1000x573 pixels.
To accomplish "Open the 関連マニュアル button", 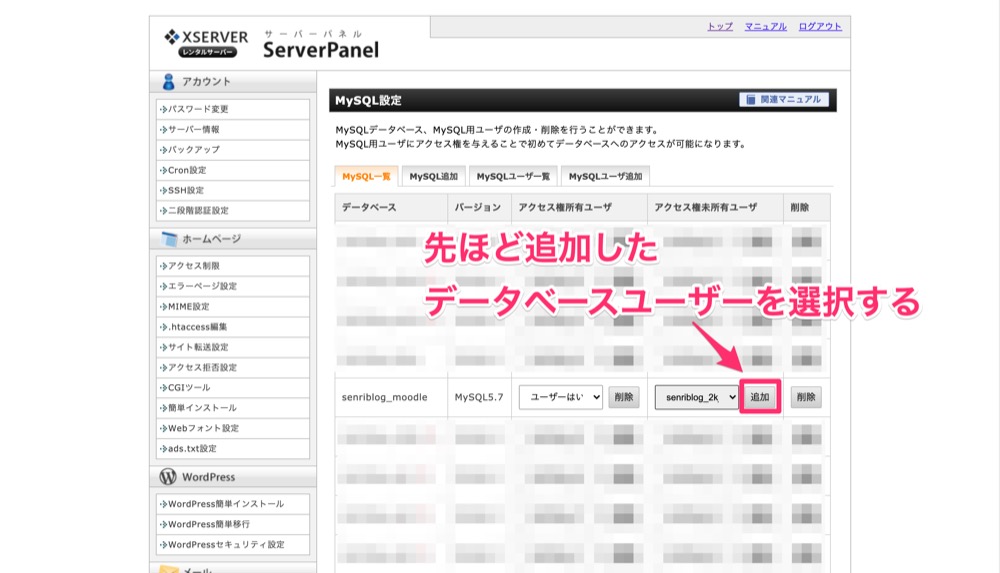I will click(x=784, y=100).
